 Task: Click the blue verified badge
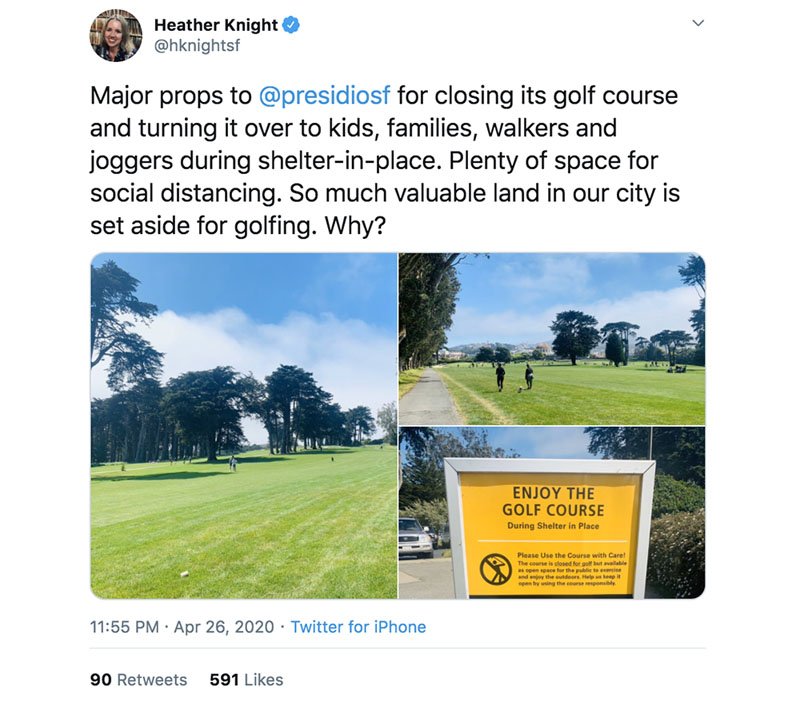(x=291, y=24)
